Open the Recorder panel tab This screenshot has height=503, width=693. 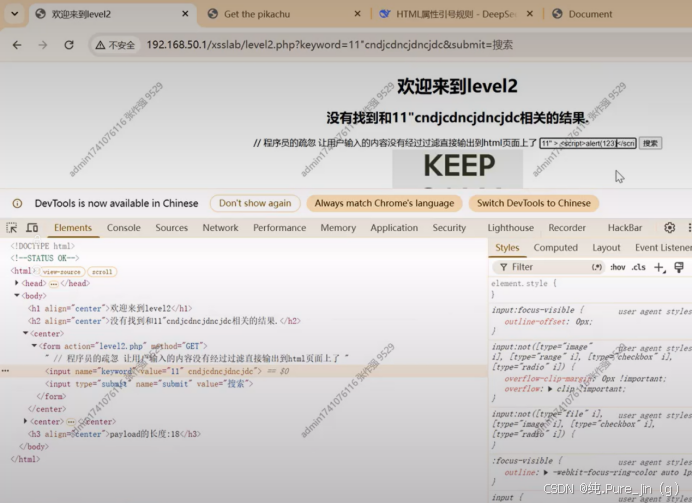tap(567, 228)
